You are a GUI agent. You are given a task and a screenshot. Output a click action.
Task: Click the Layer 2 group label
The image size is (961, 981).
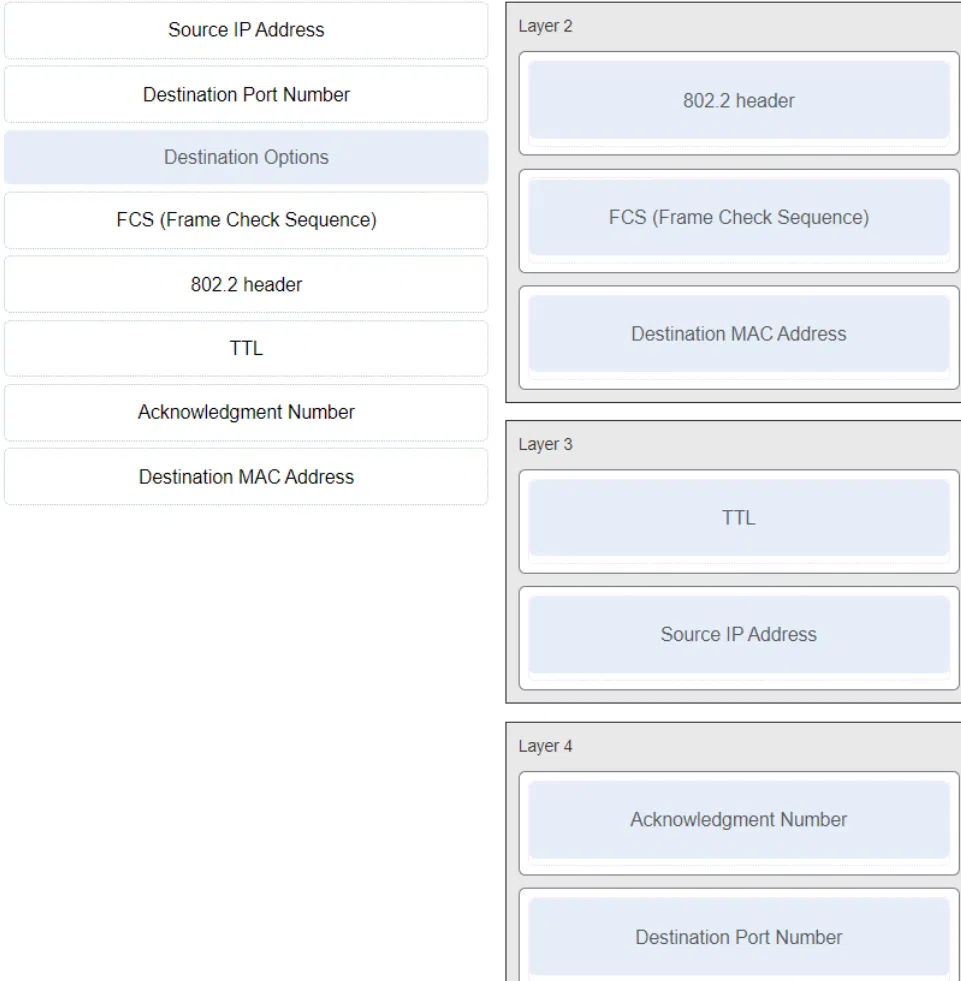(x=545, y=26)
